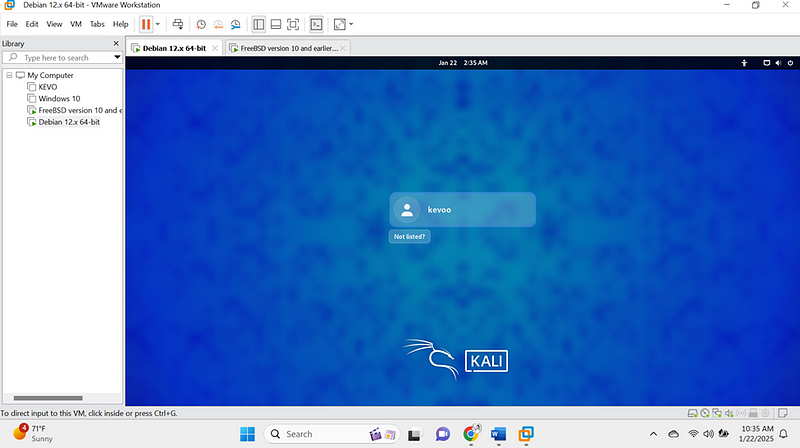Close the Debian 12.x 64-bit tab

[x=215, y=48]
